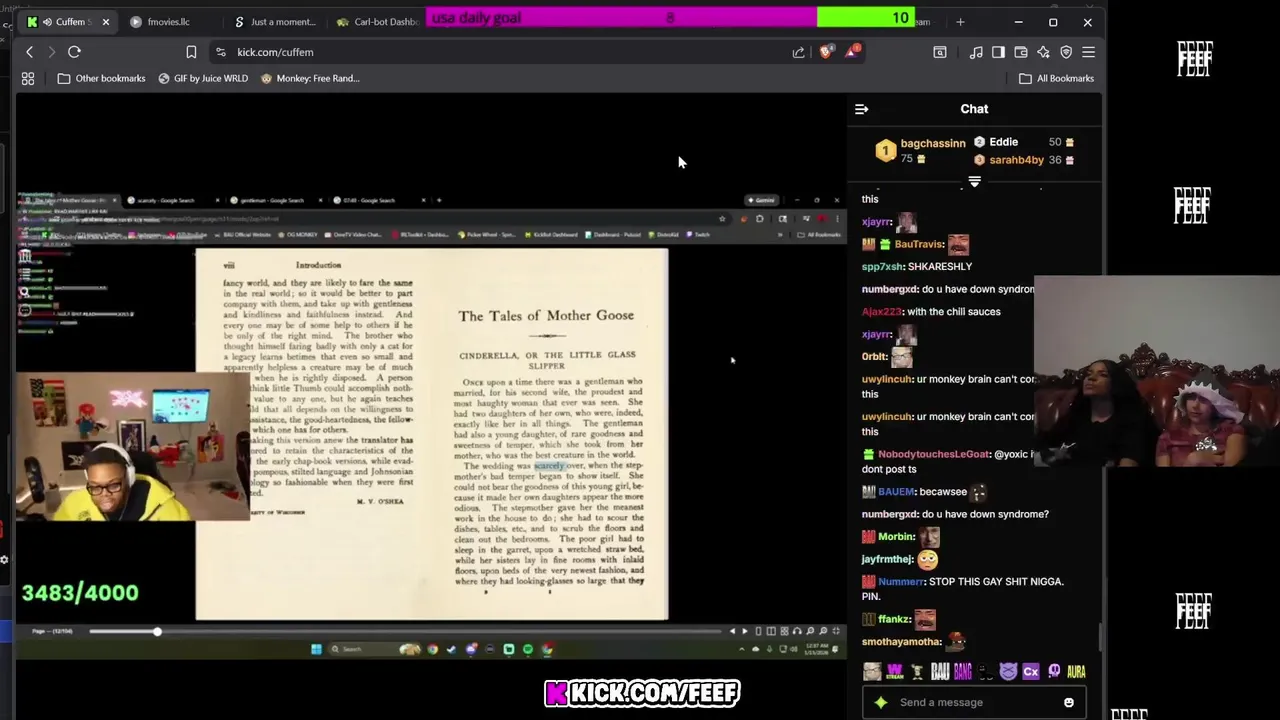Open the Brave Shields lion icon

[x=825, y=52]
